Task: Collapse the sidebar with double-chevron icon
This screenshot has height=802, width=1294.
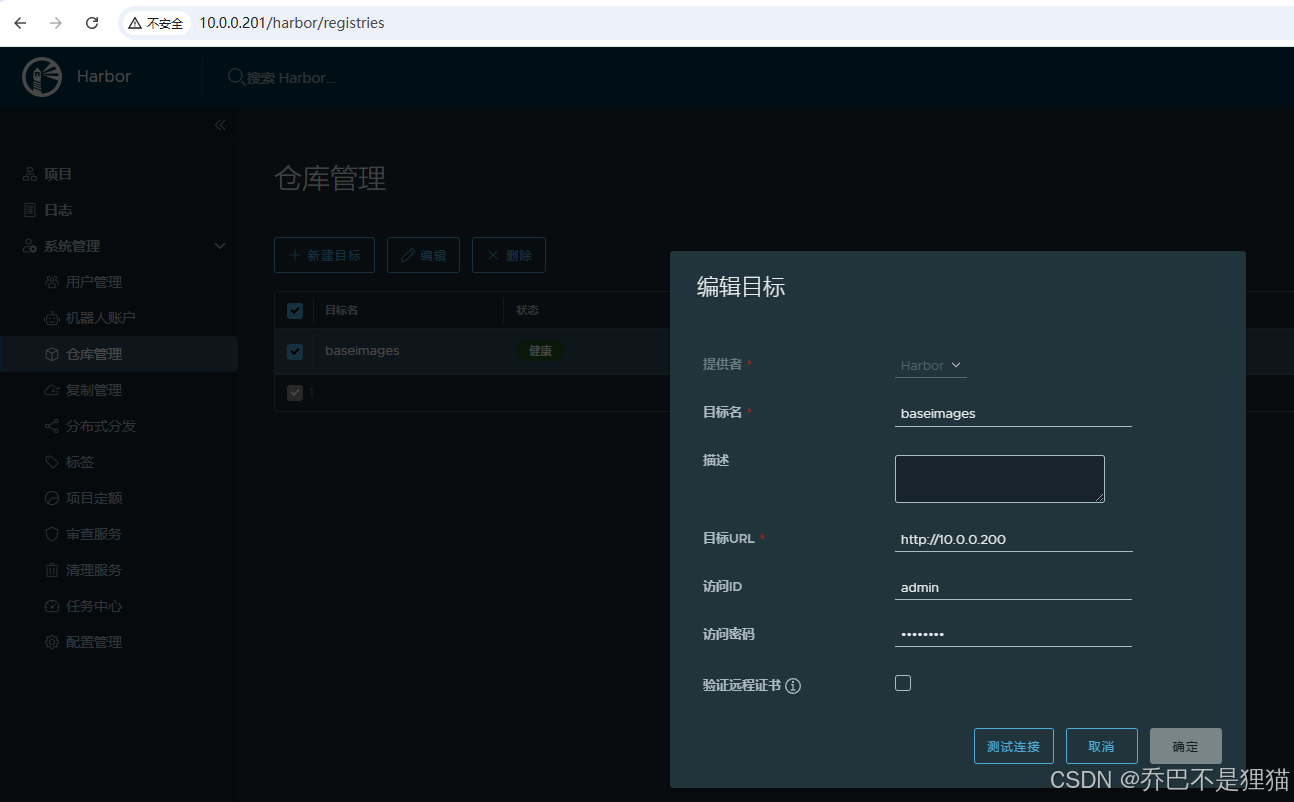Action: point(220,125)
